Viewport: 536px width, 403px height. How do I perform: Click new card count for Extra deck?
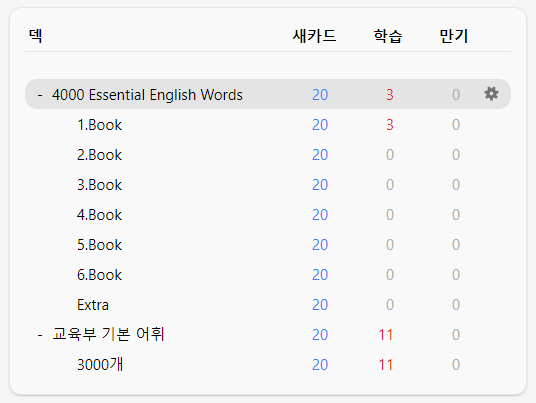(x=320, y=305)
